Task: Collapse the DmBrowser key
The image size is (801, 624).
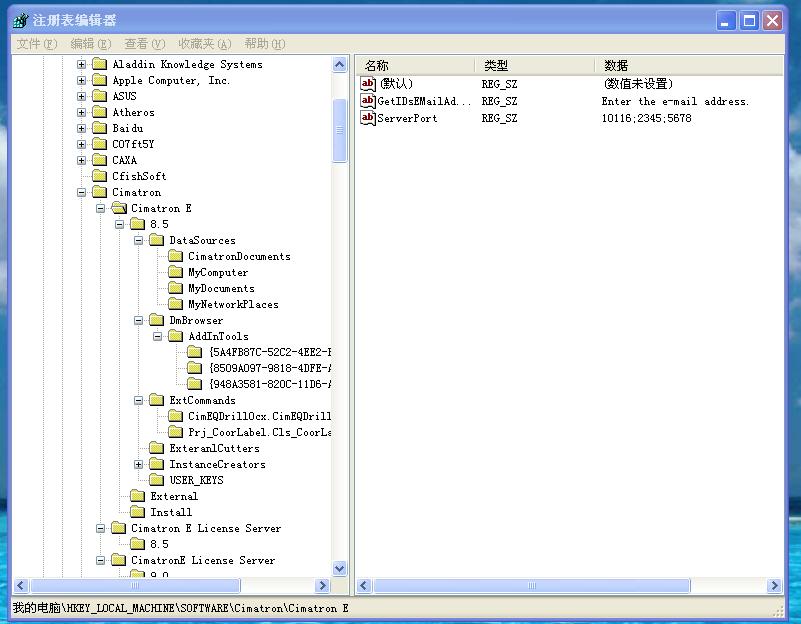Action: [138, 320]
